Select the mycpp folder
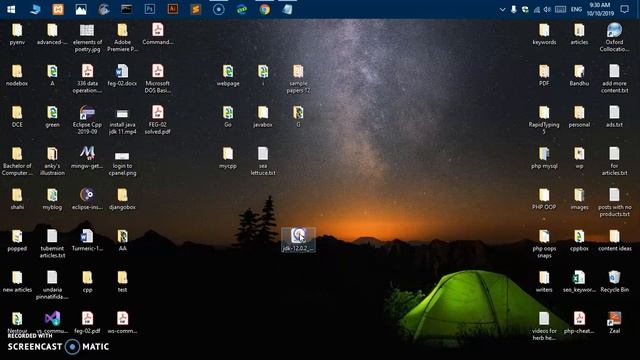The height and width of the screenshot is (360, 640). (228, 158)
